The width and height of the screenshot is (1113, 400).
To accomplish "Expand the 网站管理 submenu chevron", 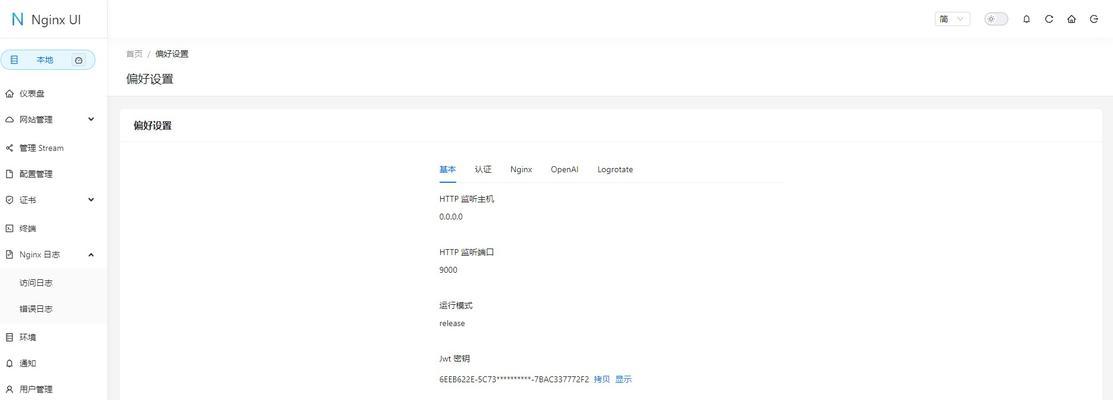I will 91,119.
